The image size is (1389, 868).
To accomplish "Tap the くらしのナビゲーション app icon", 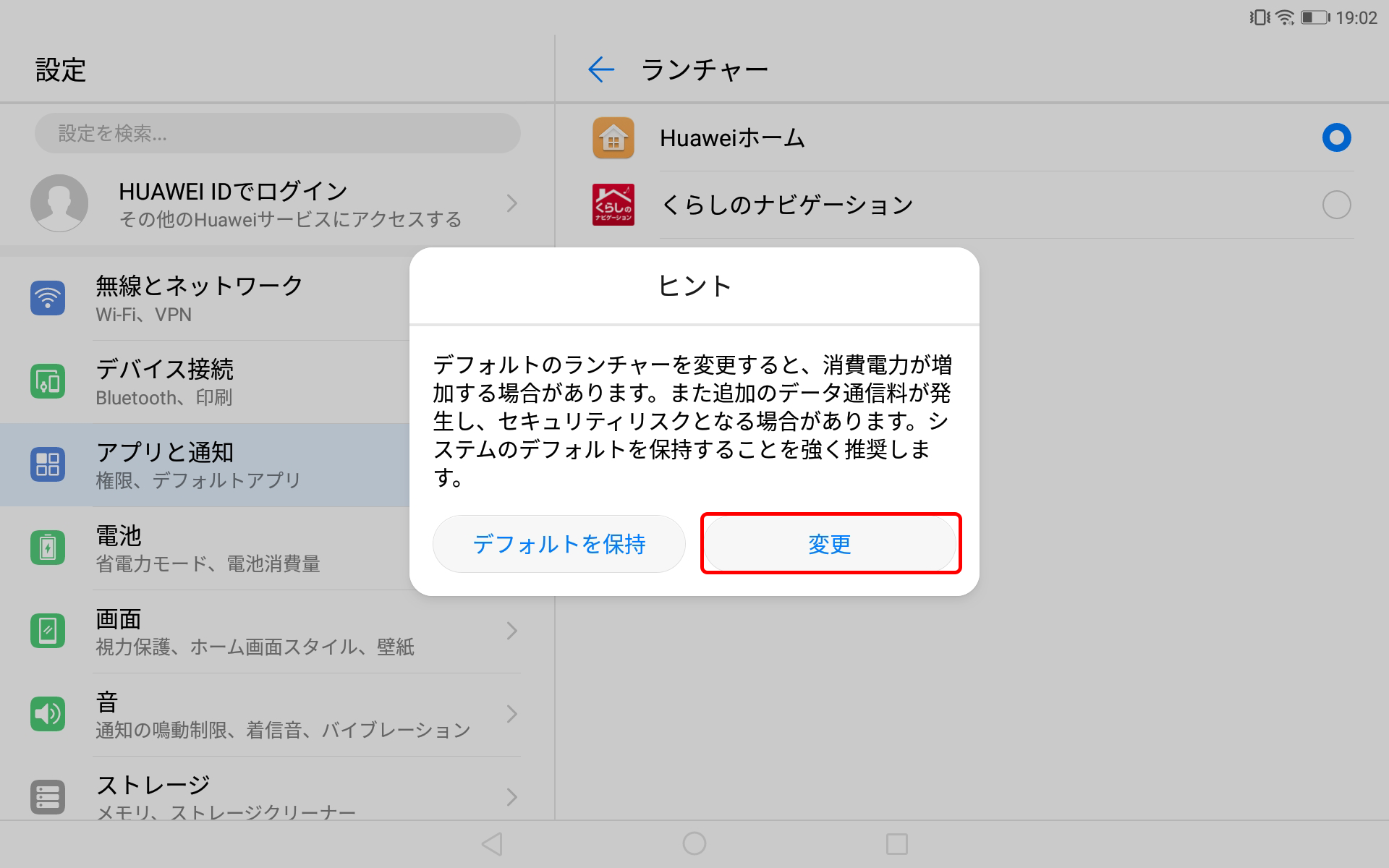I will click(613, 205).
